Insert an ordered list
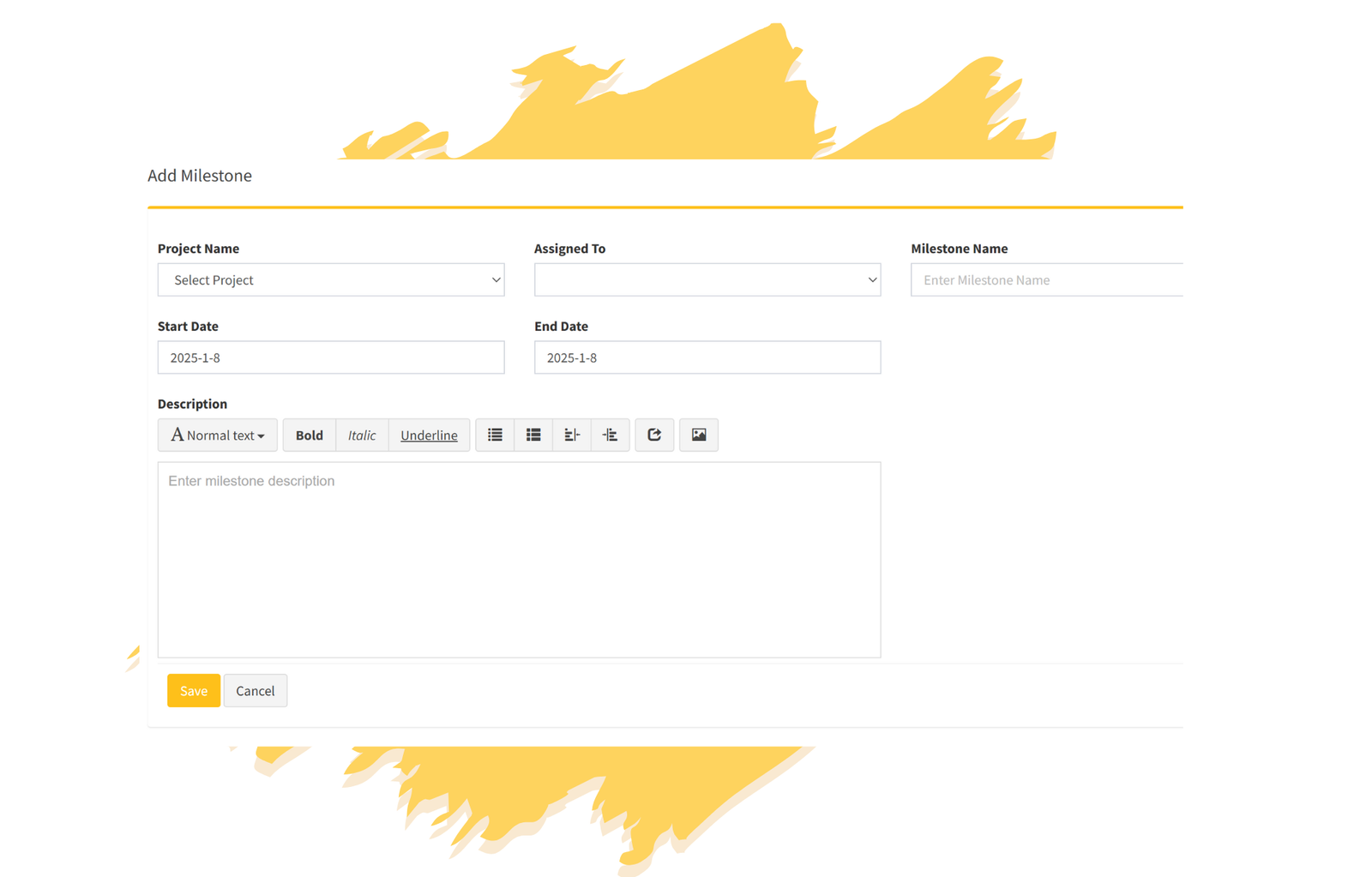This screenshot has width=1372, height=877. [533, 435]
